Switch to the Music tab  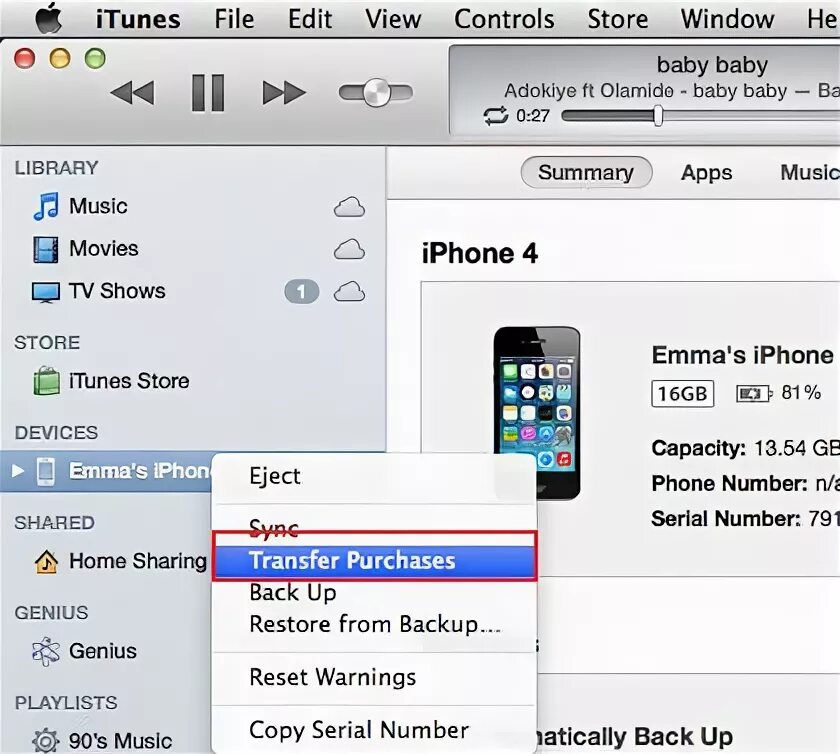809,173
